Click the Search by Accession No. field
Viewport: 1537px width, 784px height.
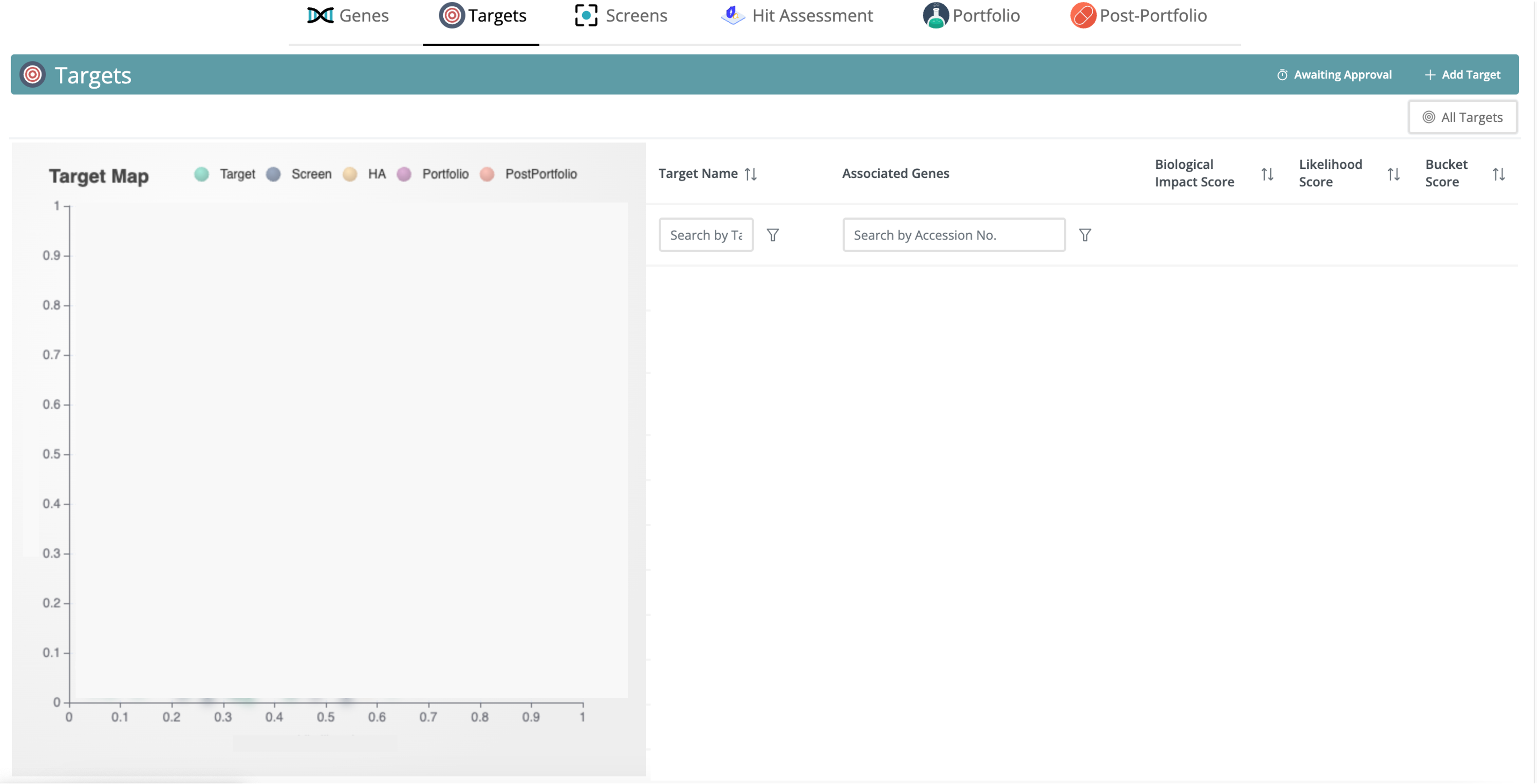(954, 234)
